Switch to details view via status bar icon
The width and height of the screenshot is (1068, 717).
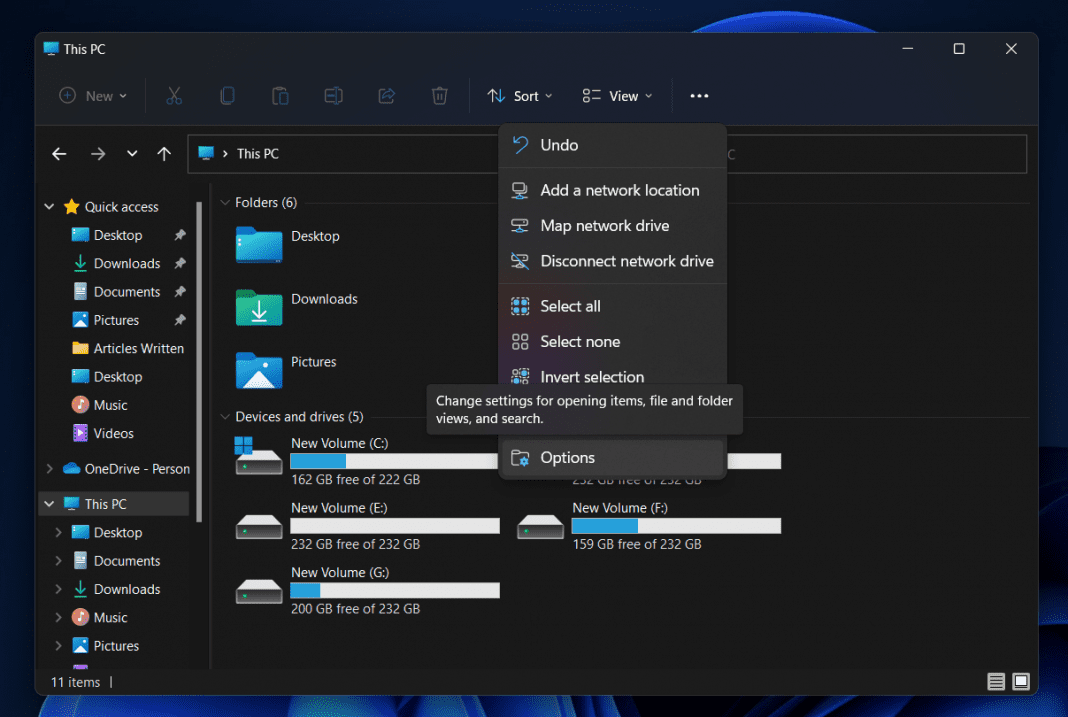click(x=996, y=681)
